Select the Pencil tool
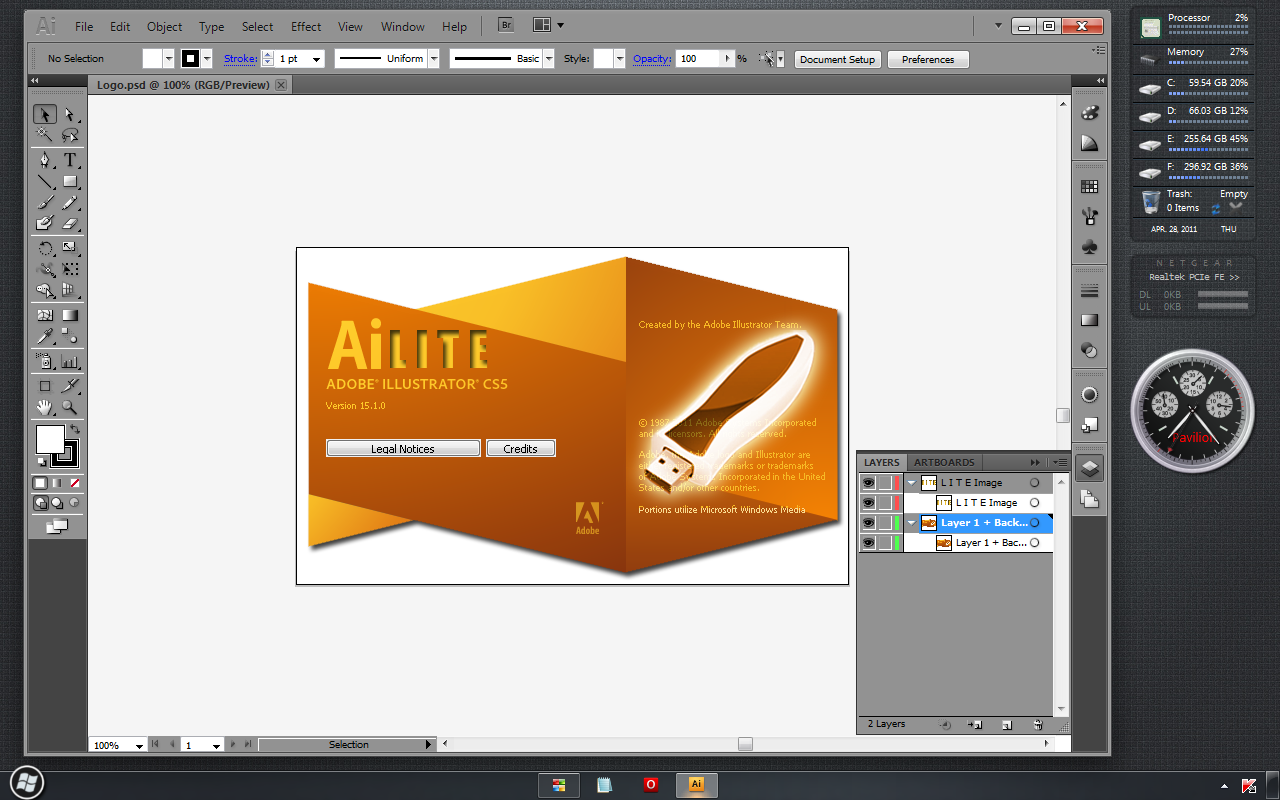The image size is (1280, 800). point(70,203)
